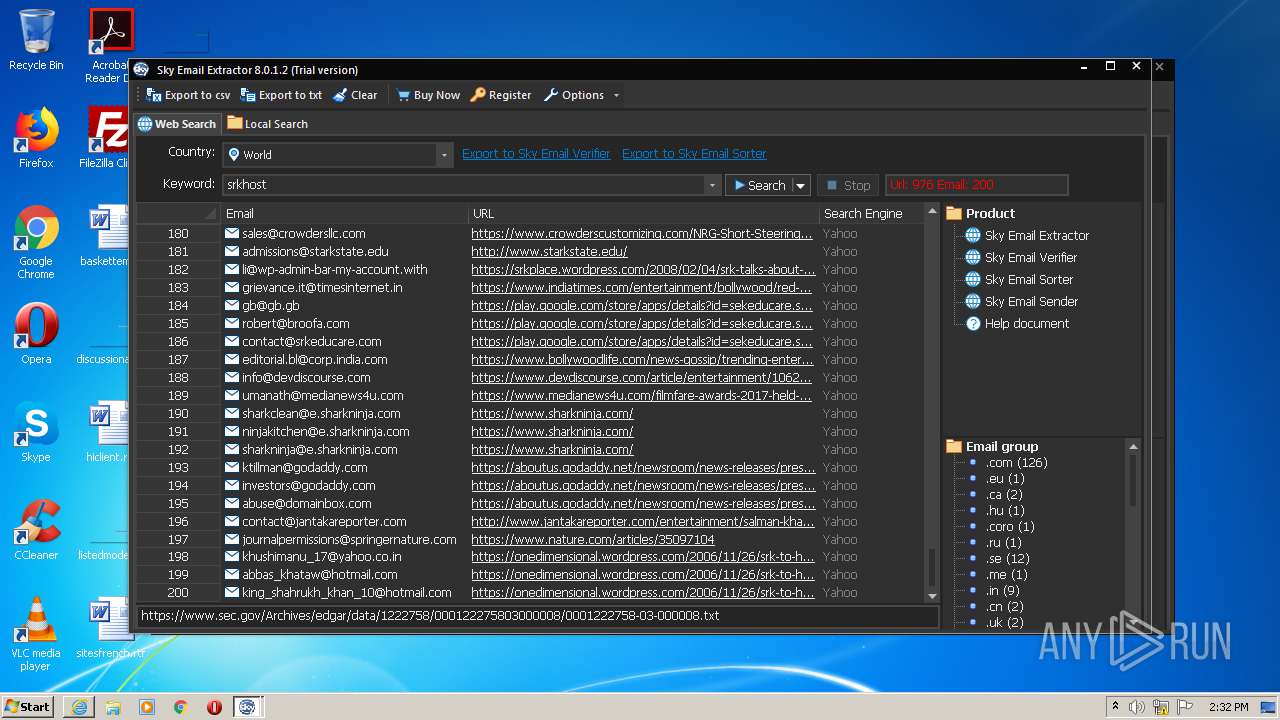Select email ktillman@godaddy.com
The width and height of the screenshot is (1280, 720).
(304, 468)
